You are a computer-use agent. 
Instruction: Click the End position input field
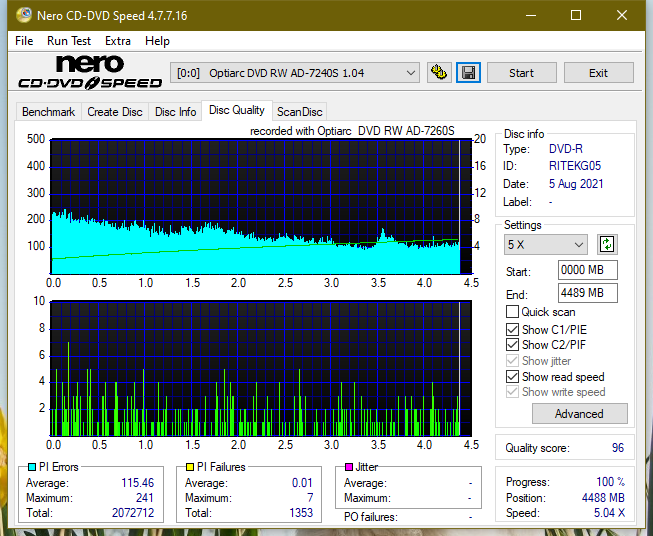coord(587,293)
